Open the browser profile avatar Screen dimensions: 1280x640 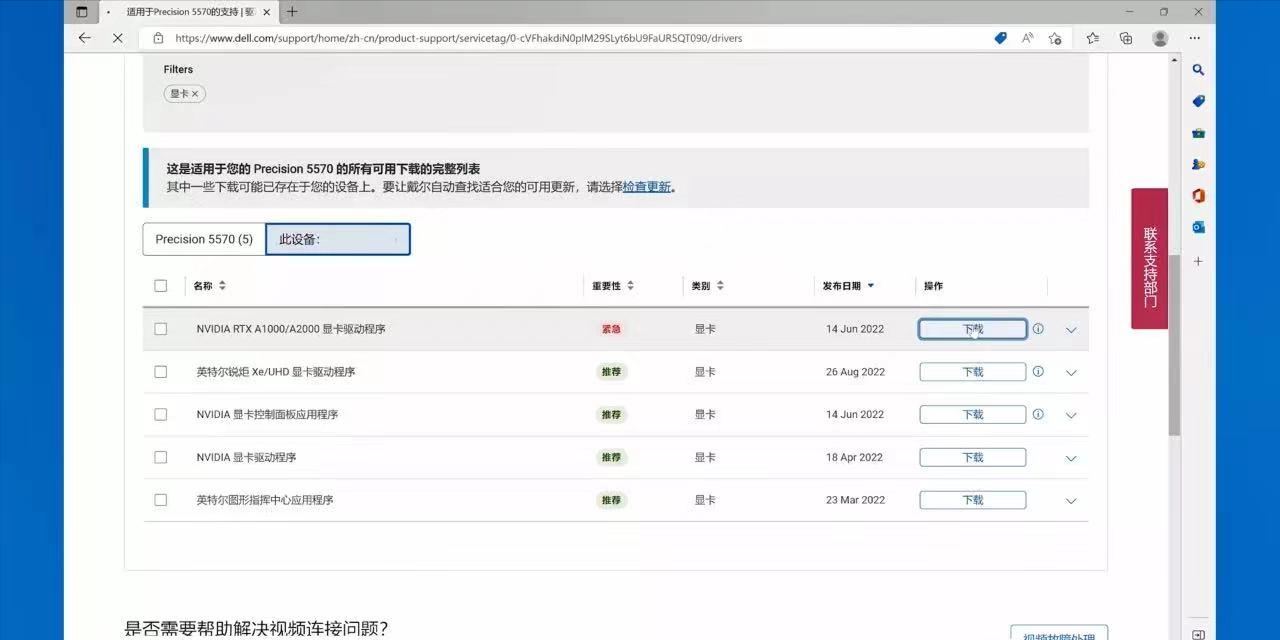click(1160, 37)
